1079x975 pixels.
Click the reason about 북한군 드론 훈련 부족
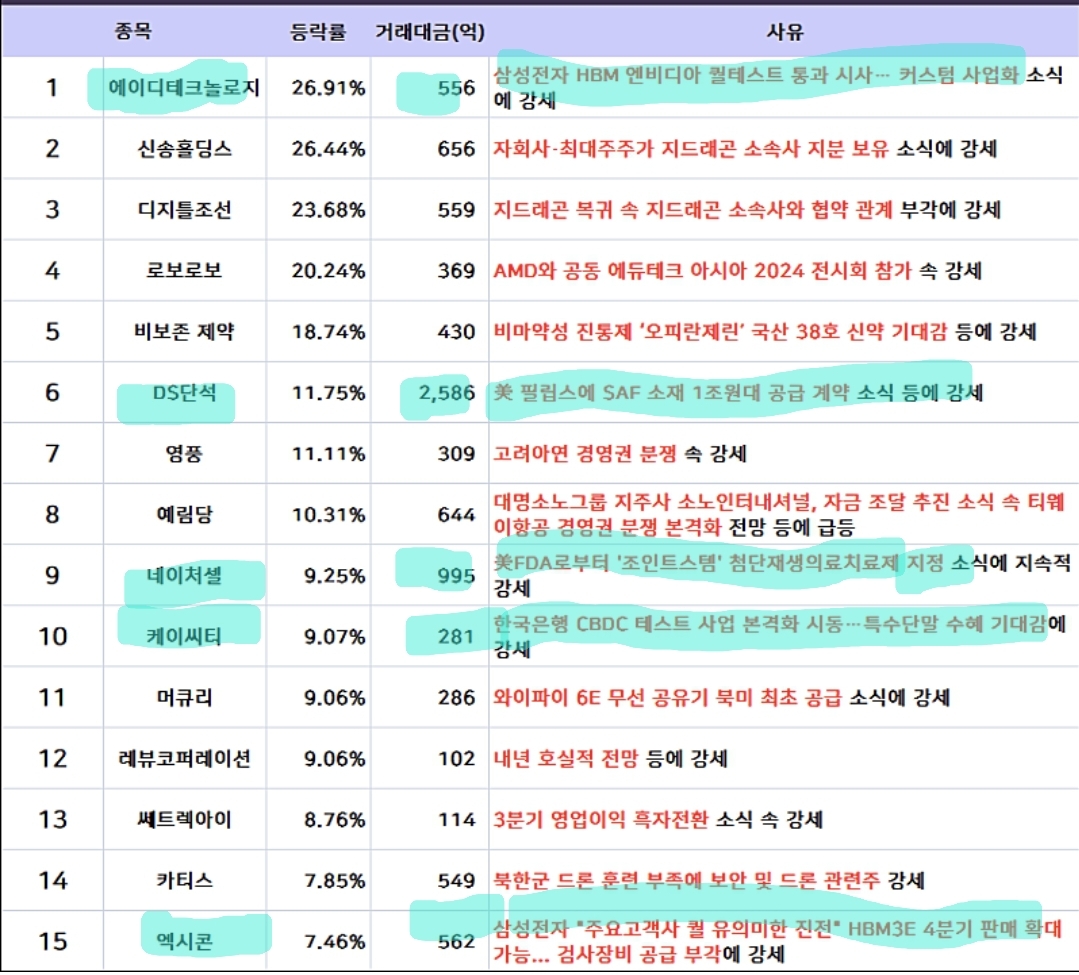click(709, 880)
